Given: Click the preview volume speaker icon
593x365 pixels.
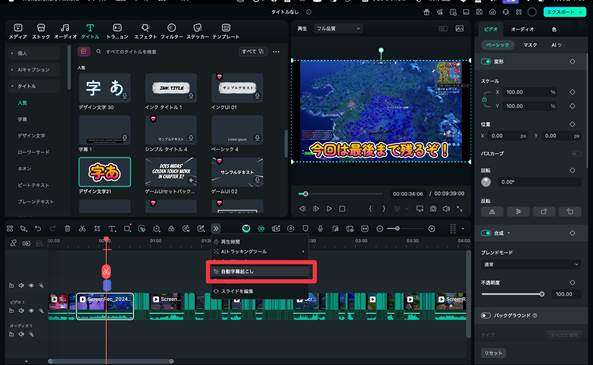Looking at the screenshot, I should [x=446, y=208].
